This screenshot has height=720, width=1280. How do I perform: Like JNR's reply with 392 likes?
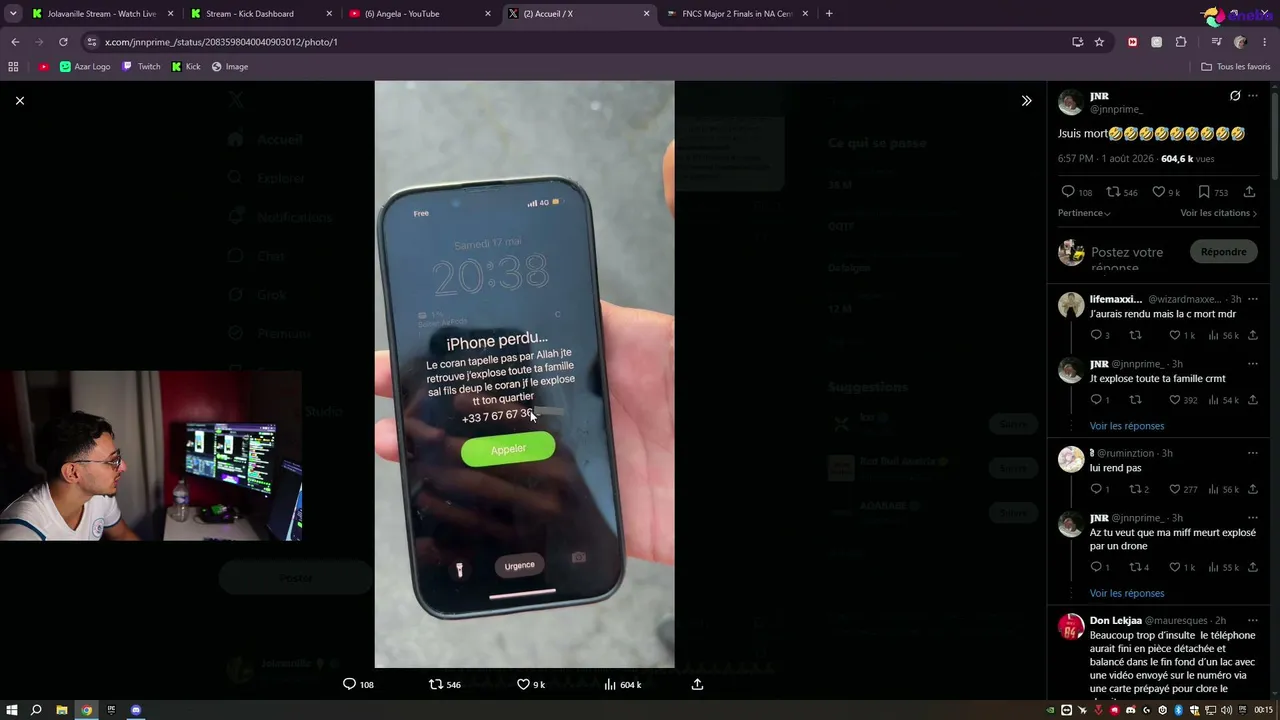[x=1183, y=400]
